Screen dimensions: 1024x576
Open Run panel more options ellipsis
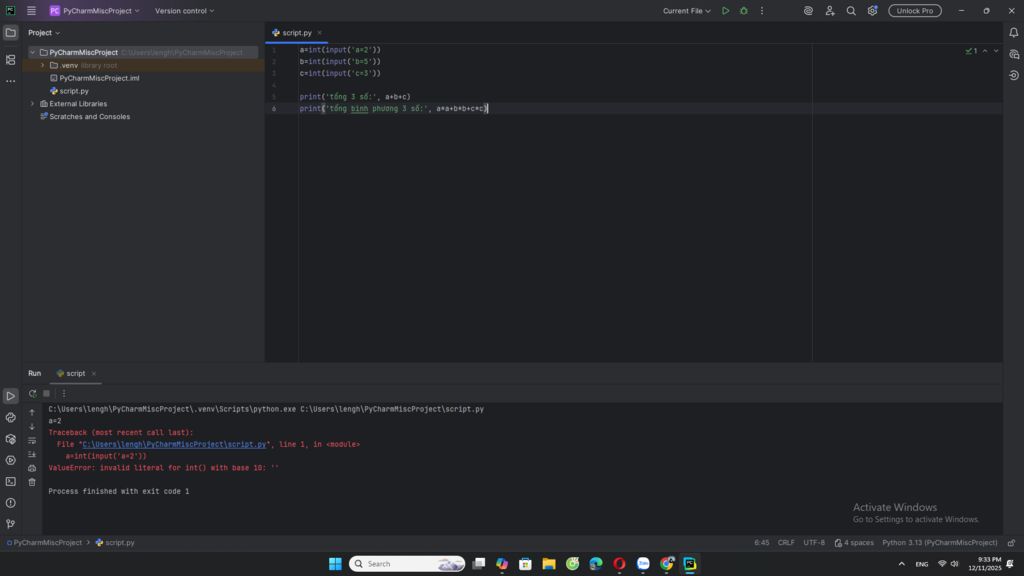click(64, 394)
